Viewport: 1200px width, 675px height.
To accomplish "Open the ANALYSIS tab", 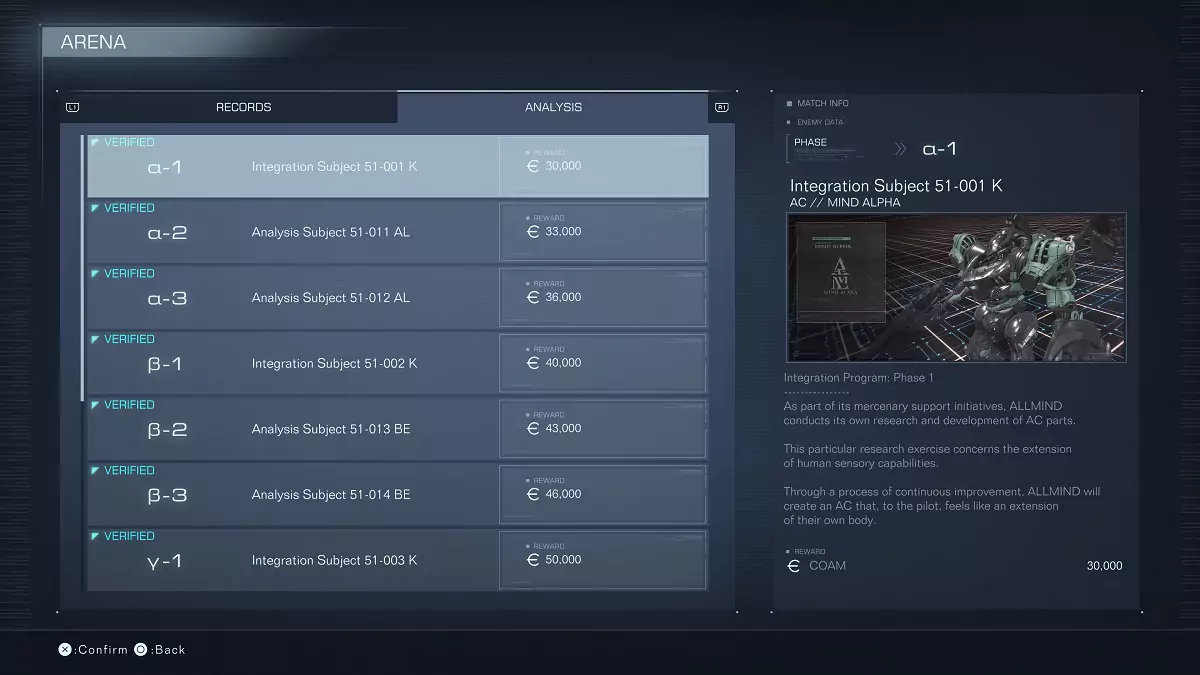I will (x=553, y=107).
